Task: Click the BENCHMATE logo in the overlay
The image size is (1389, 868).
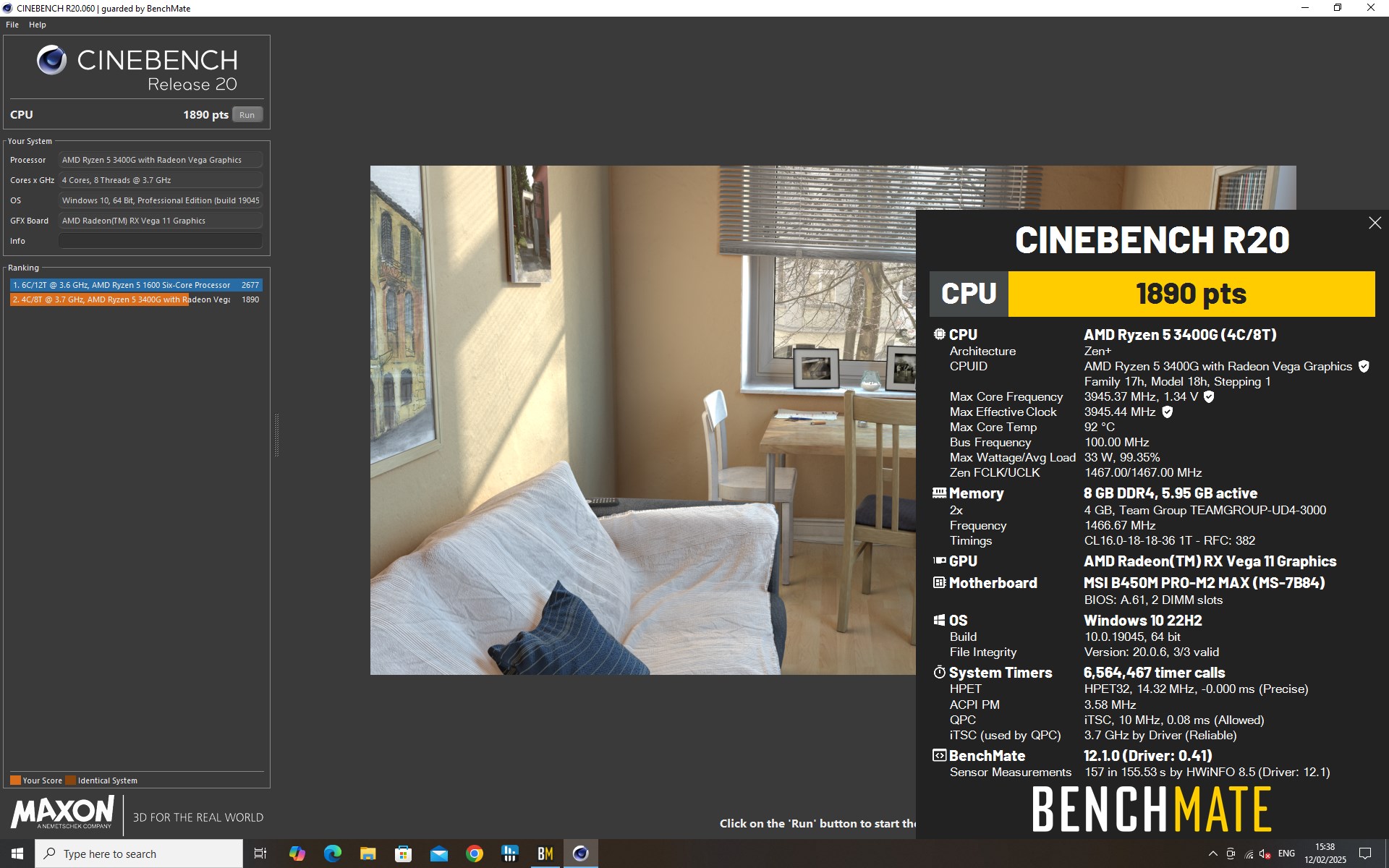Action: tap(1152, 809)
